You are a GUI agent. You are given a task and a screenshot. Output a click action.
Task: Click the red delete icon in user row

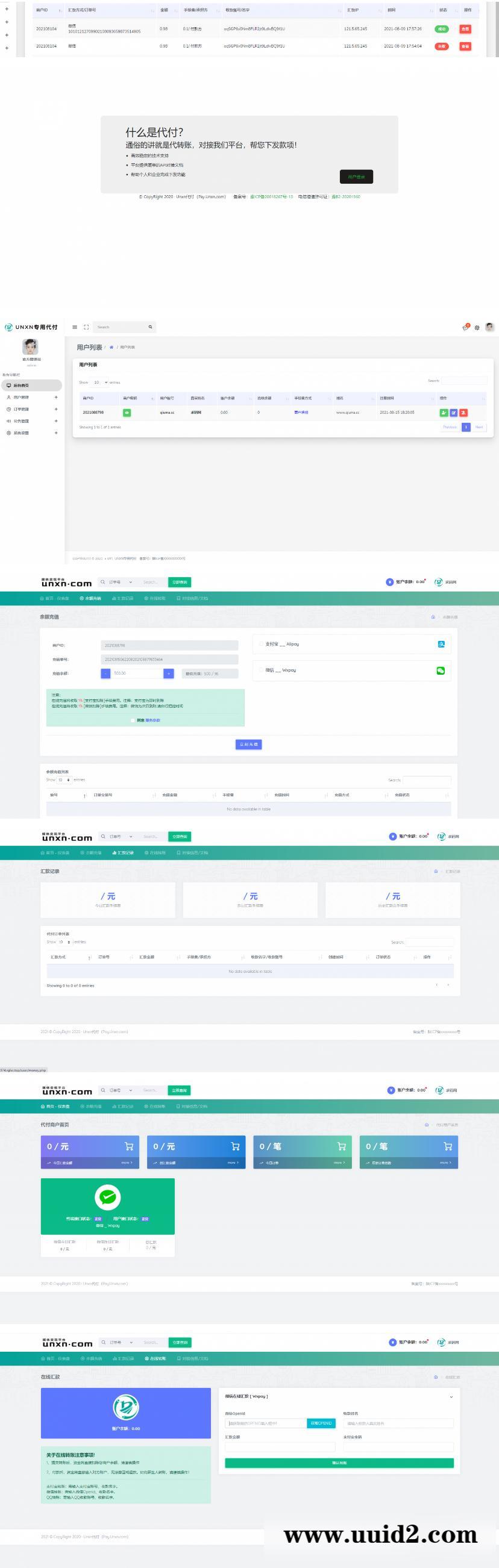463,412
